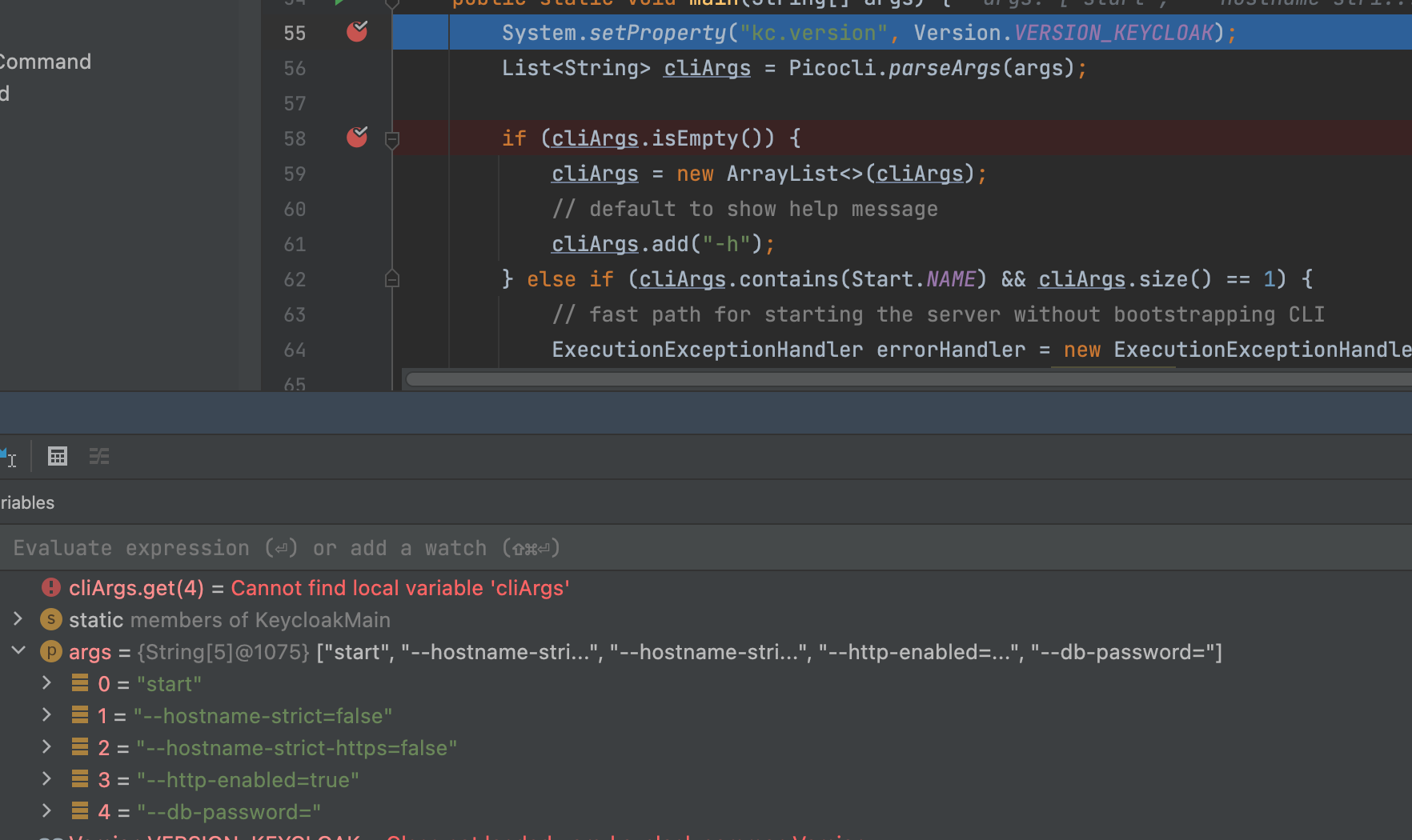1412x840 pixels.
Task: Click the error icon beside cliArgs.get(4) watch
Action: (50, 587)
